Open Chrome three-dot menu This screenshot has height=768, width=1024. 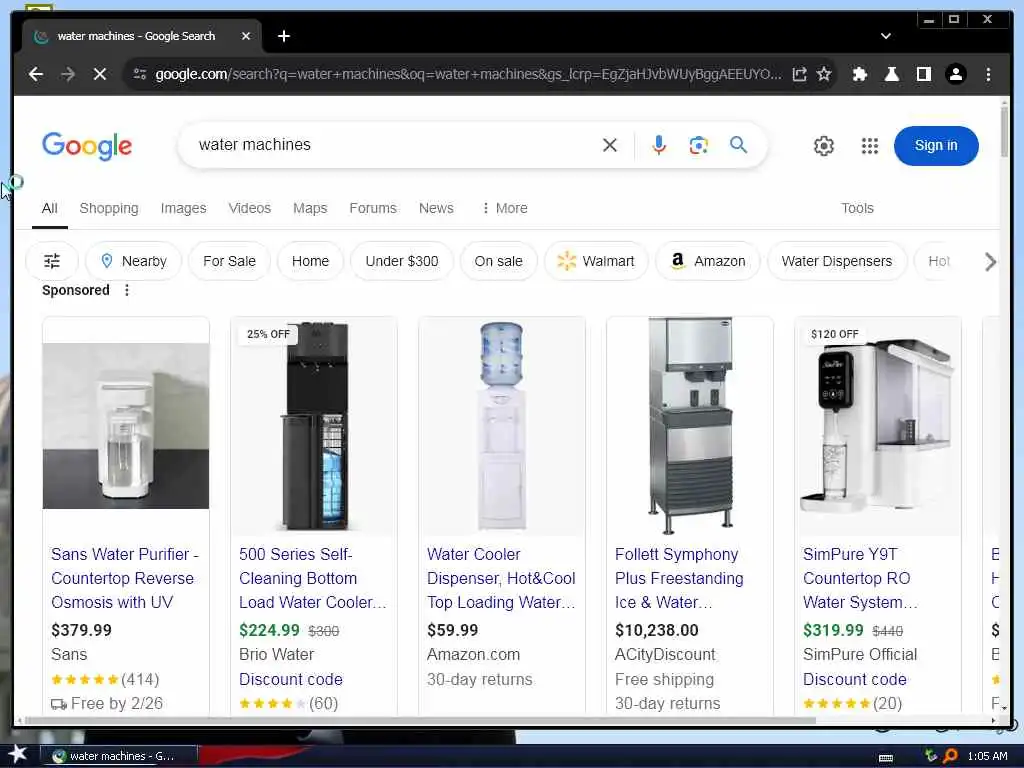(988, 74)
